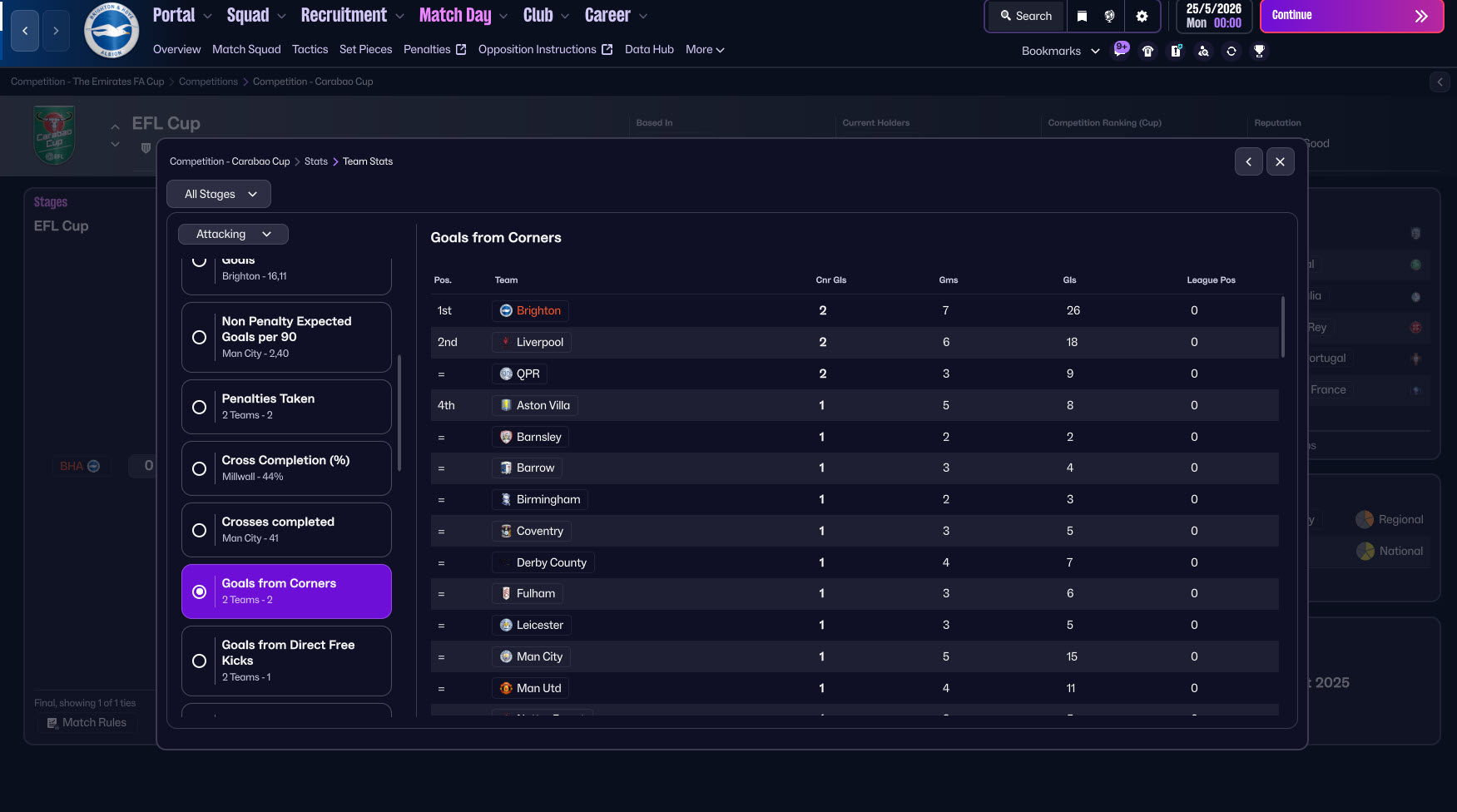The image size is (1457, 812).
Task: Open the globe world icon in top bar
Action: point(1109,16)
